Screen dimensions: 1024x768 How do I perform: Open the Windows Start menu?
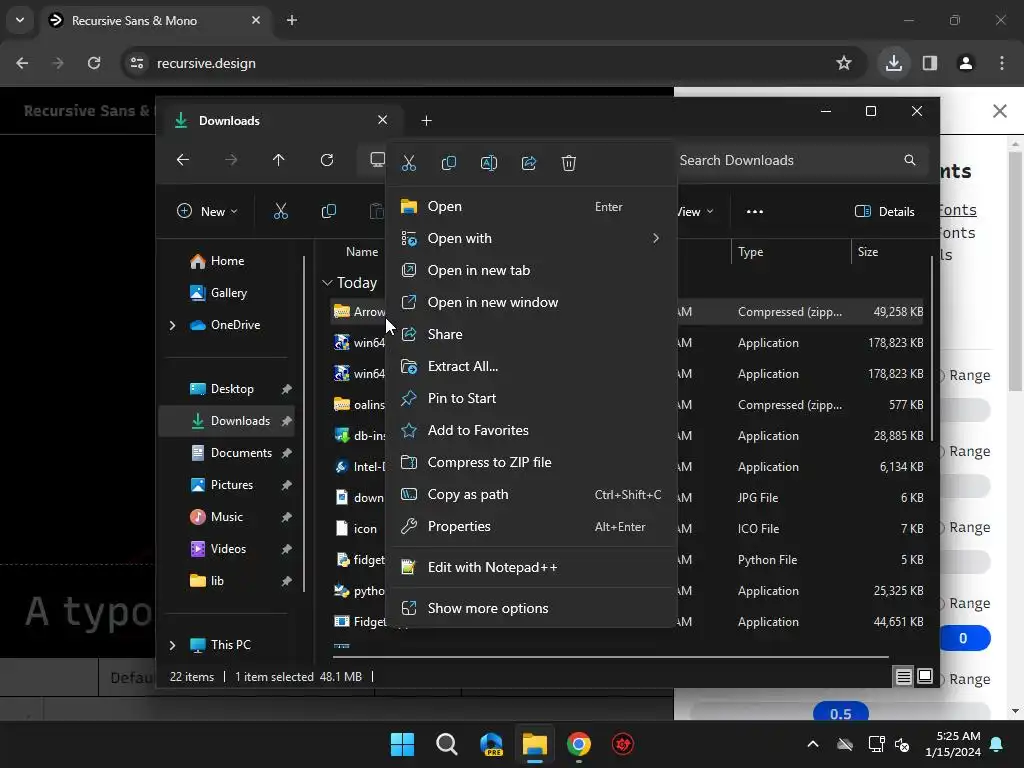pos(402,744)
